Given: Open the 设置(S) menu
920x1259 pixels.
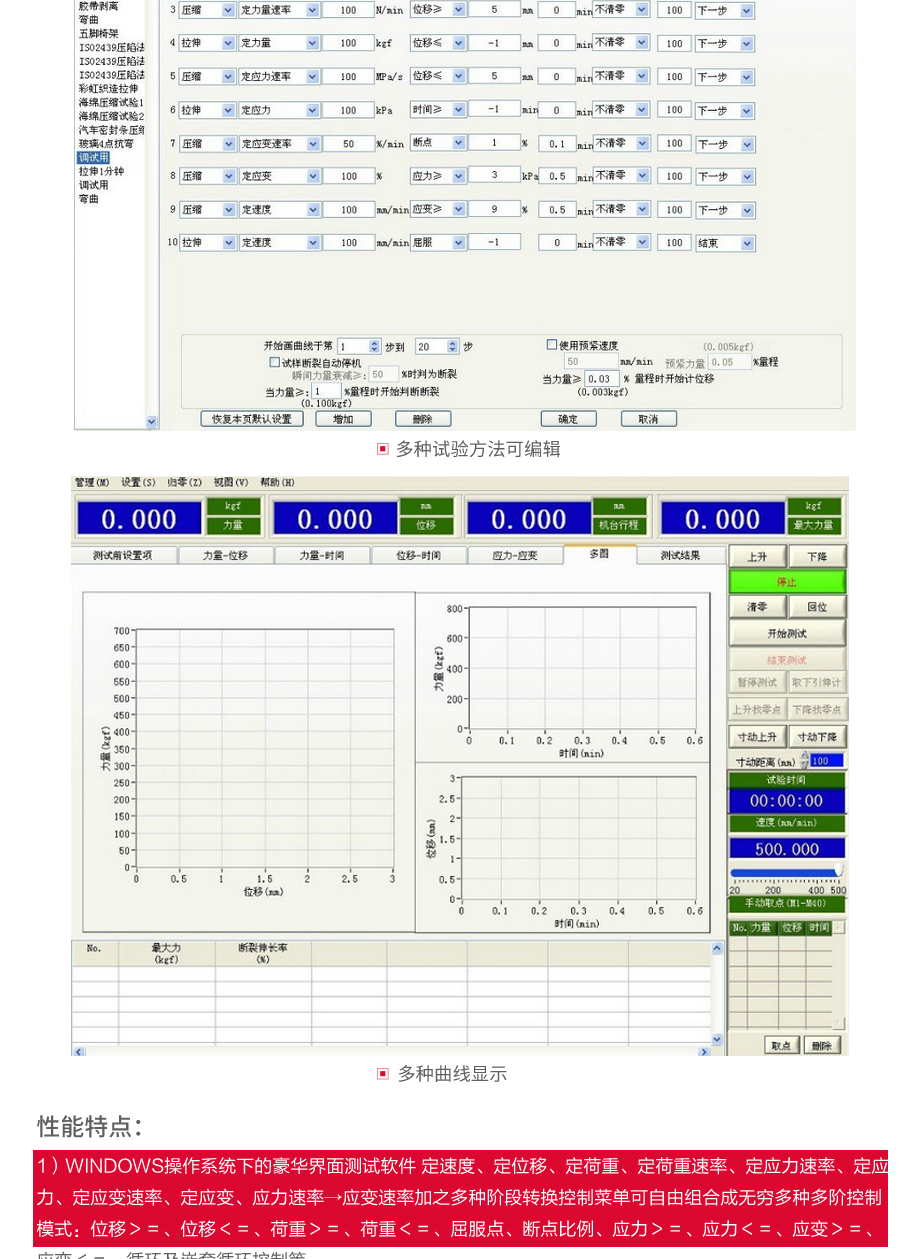Looking at the screenshot, I should coord(138,482).
